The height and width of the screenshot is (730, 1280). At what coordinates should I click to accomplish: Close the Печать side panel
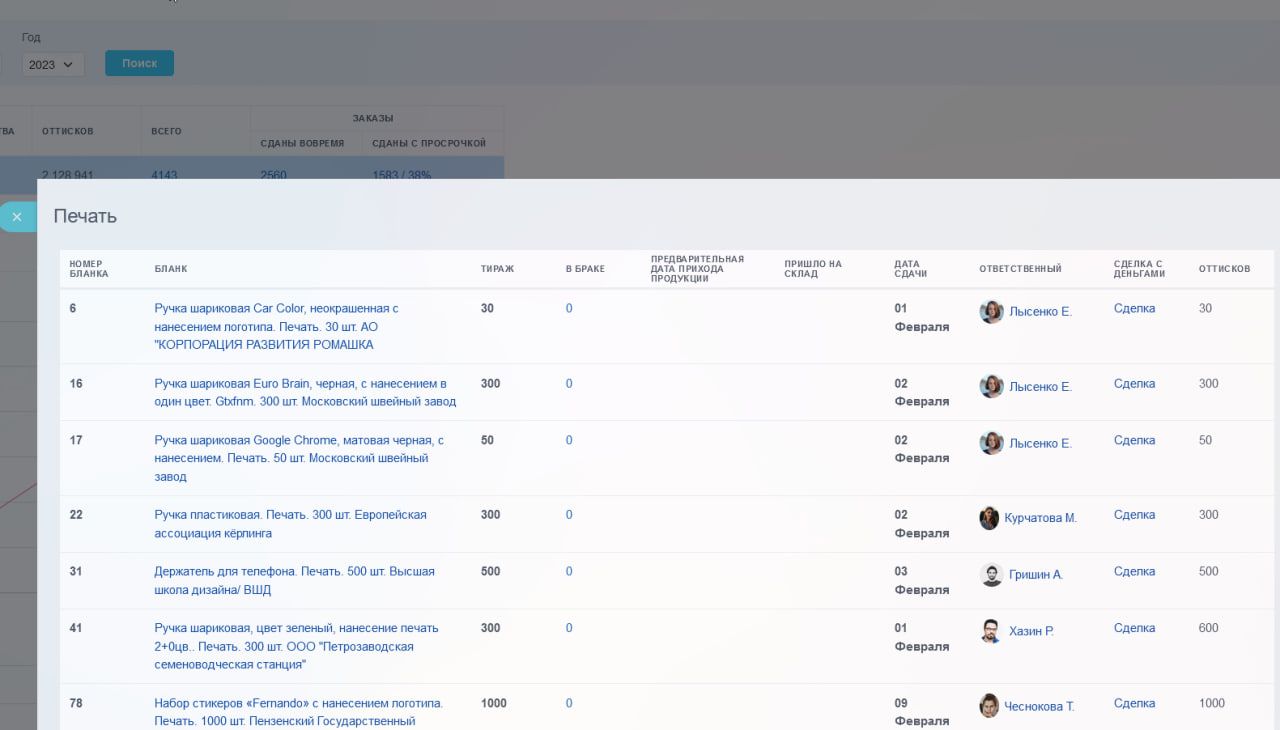17,217
